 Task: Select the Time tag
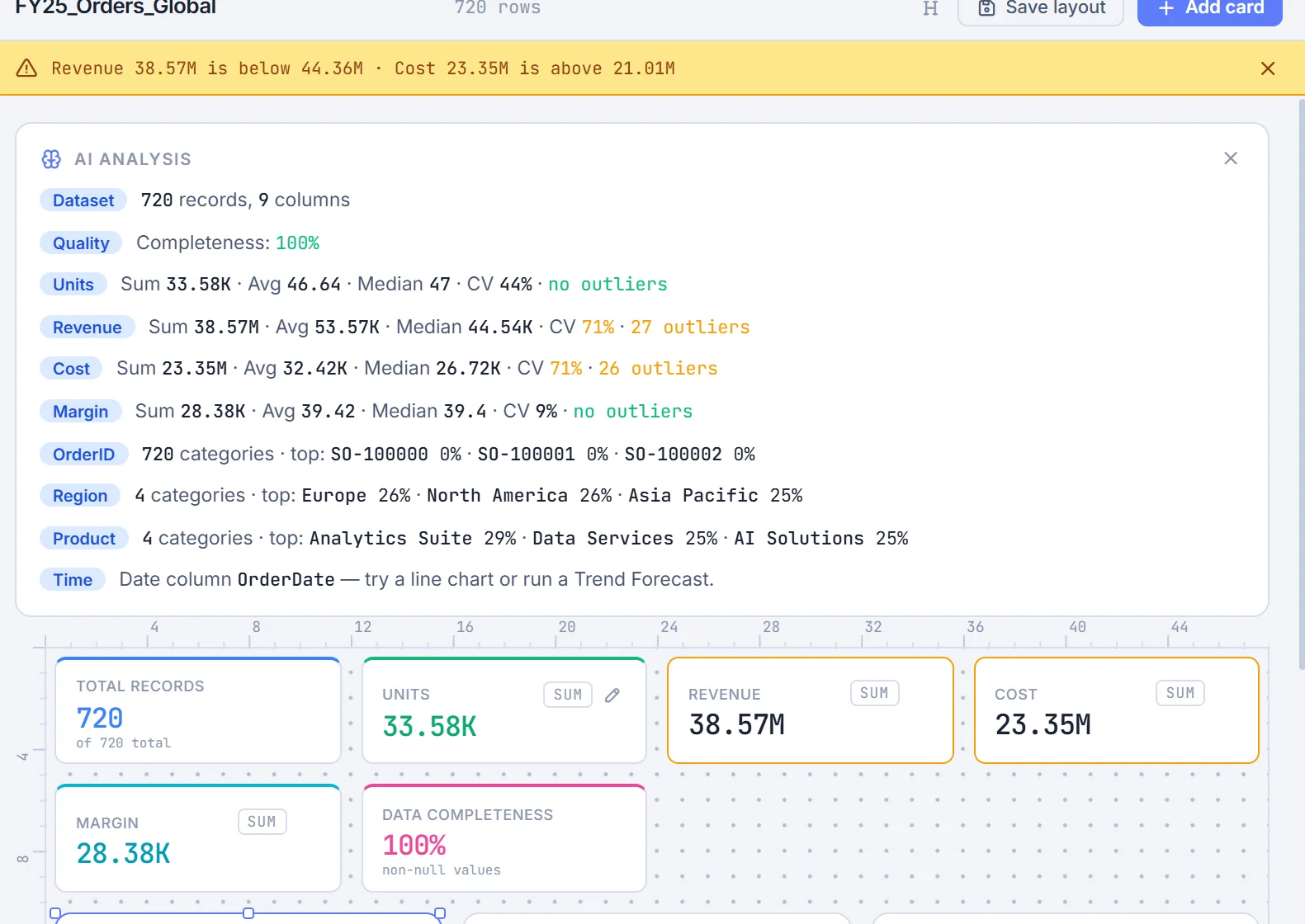73,580
